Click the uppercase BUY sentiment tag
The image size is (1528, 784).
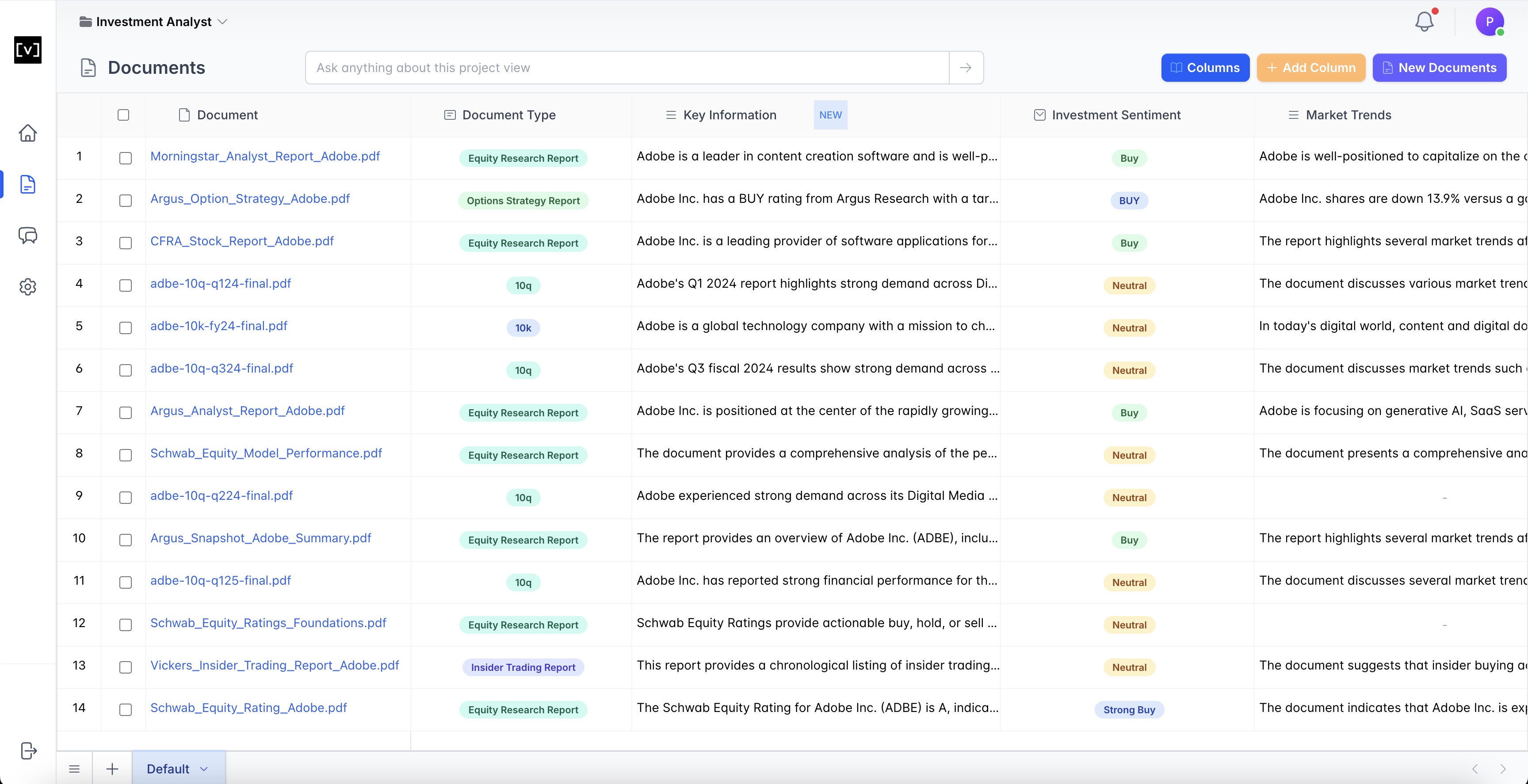click(1129, 201)
